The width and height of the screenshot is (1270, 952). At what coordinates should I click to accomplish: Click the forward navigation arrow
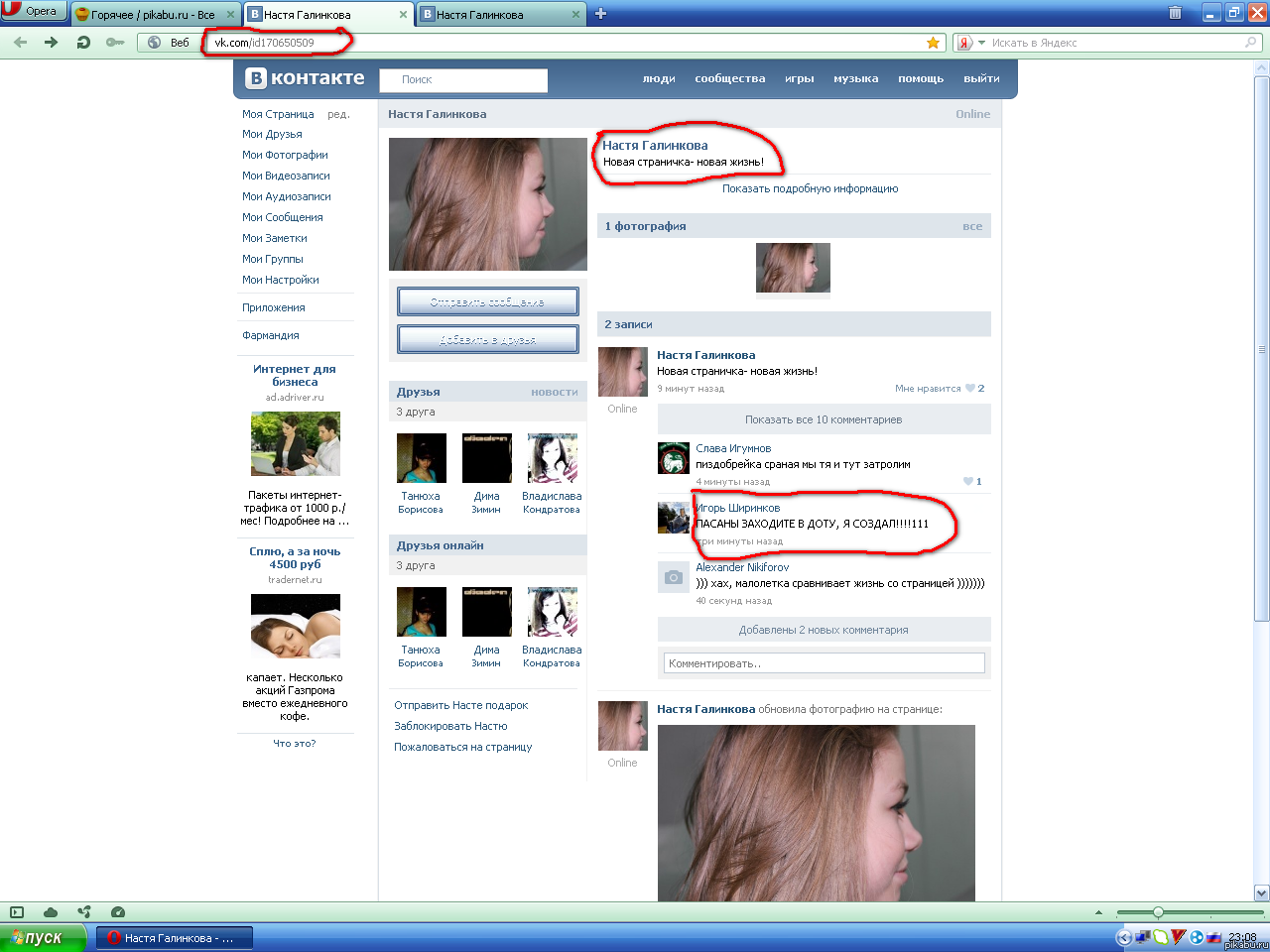[52, 43]
